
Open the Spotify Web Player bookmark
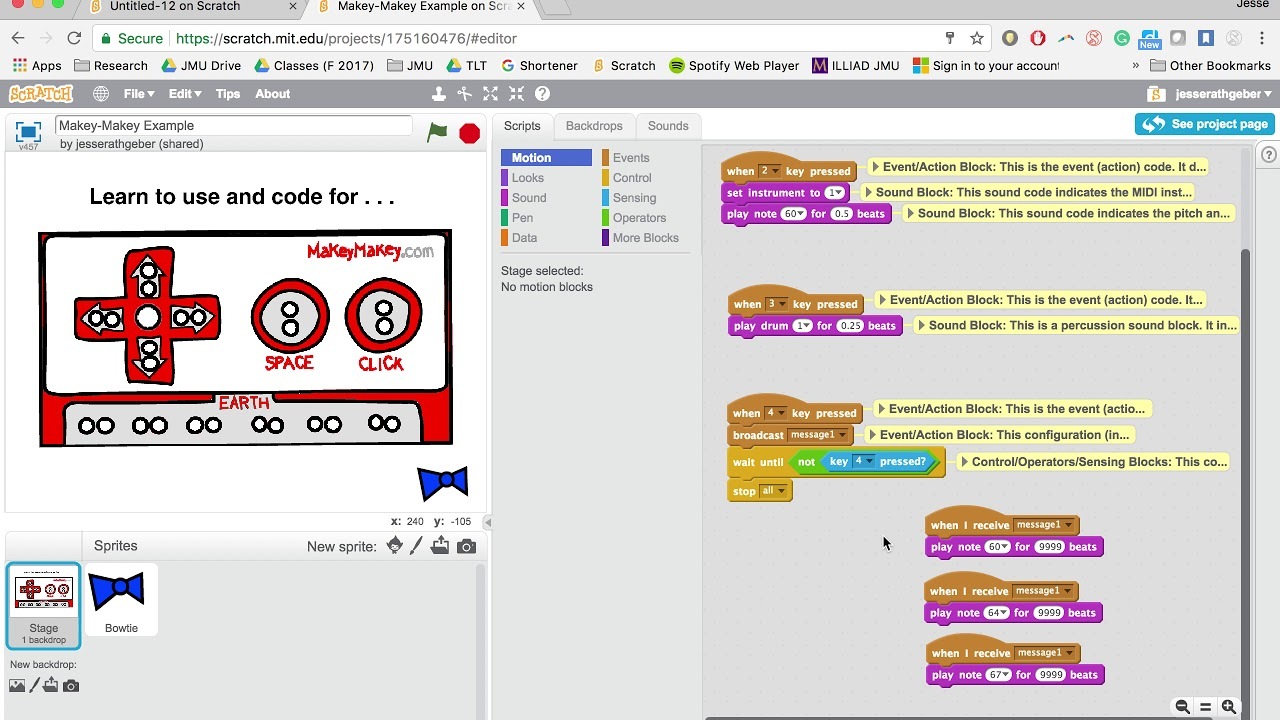734,66
